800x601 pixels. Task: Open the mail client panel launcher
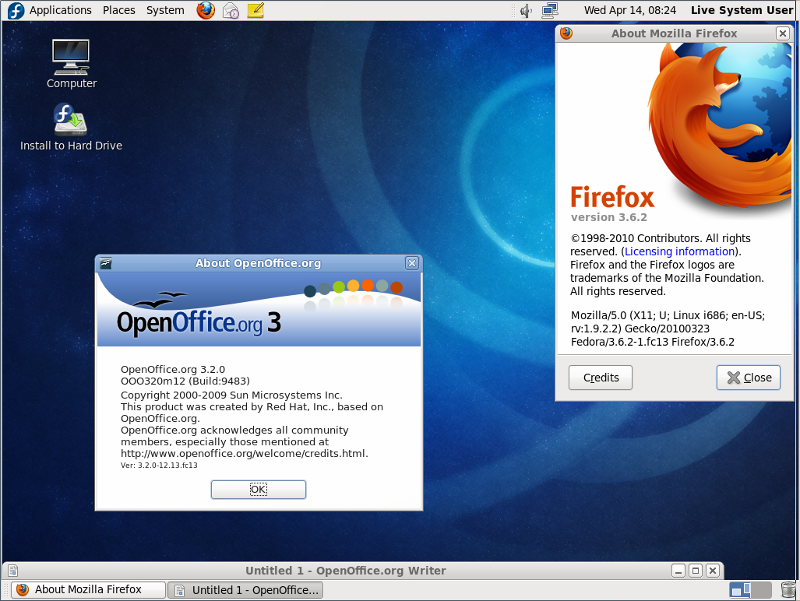[x=231, y=10]
